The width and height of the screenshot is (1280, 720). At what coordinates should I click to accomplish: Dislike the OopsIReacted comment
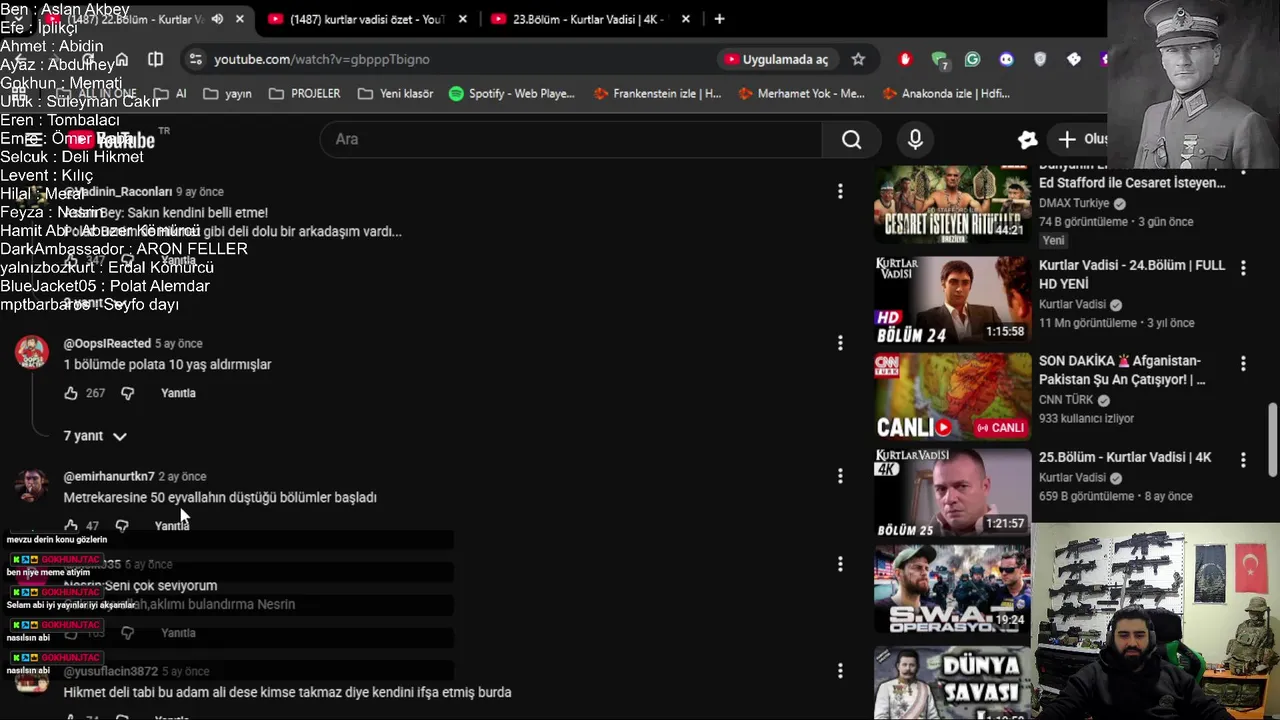coord(127,393)
